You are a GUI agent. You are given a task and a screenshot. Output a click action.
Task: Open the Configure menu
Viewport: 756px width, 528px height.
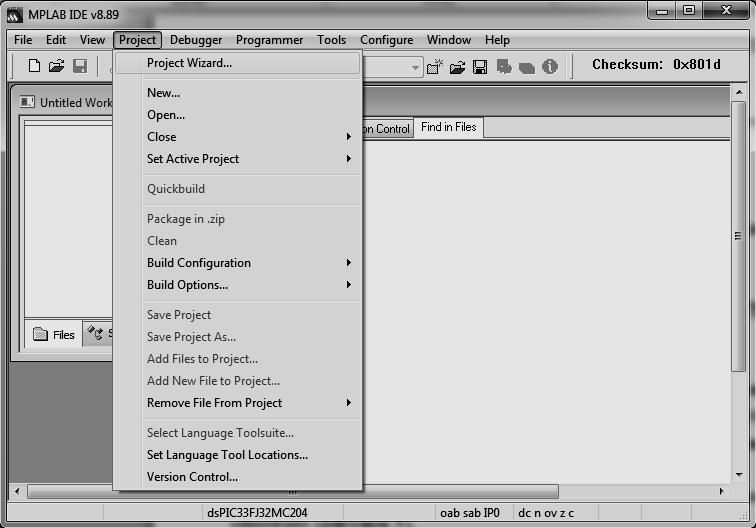(x=387, y=40)
